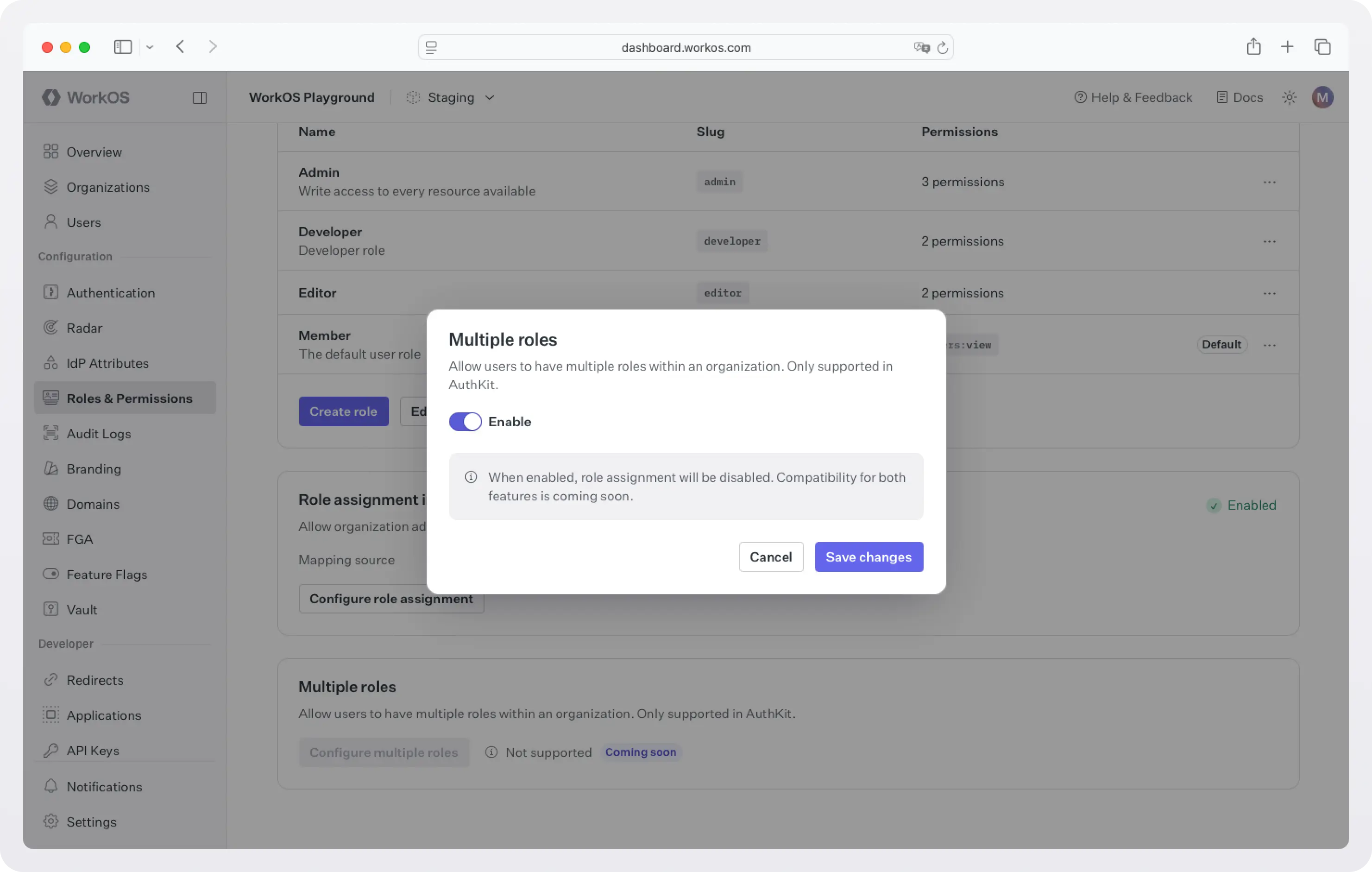The height and width of the screenshot is (872, 1372).
Task: Go back in Safari
Action: point(180,47)
